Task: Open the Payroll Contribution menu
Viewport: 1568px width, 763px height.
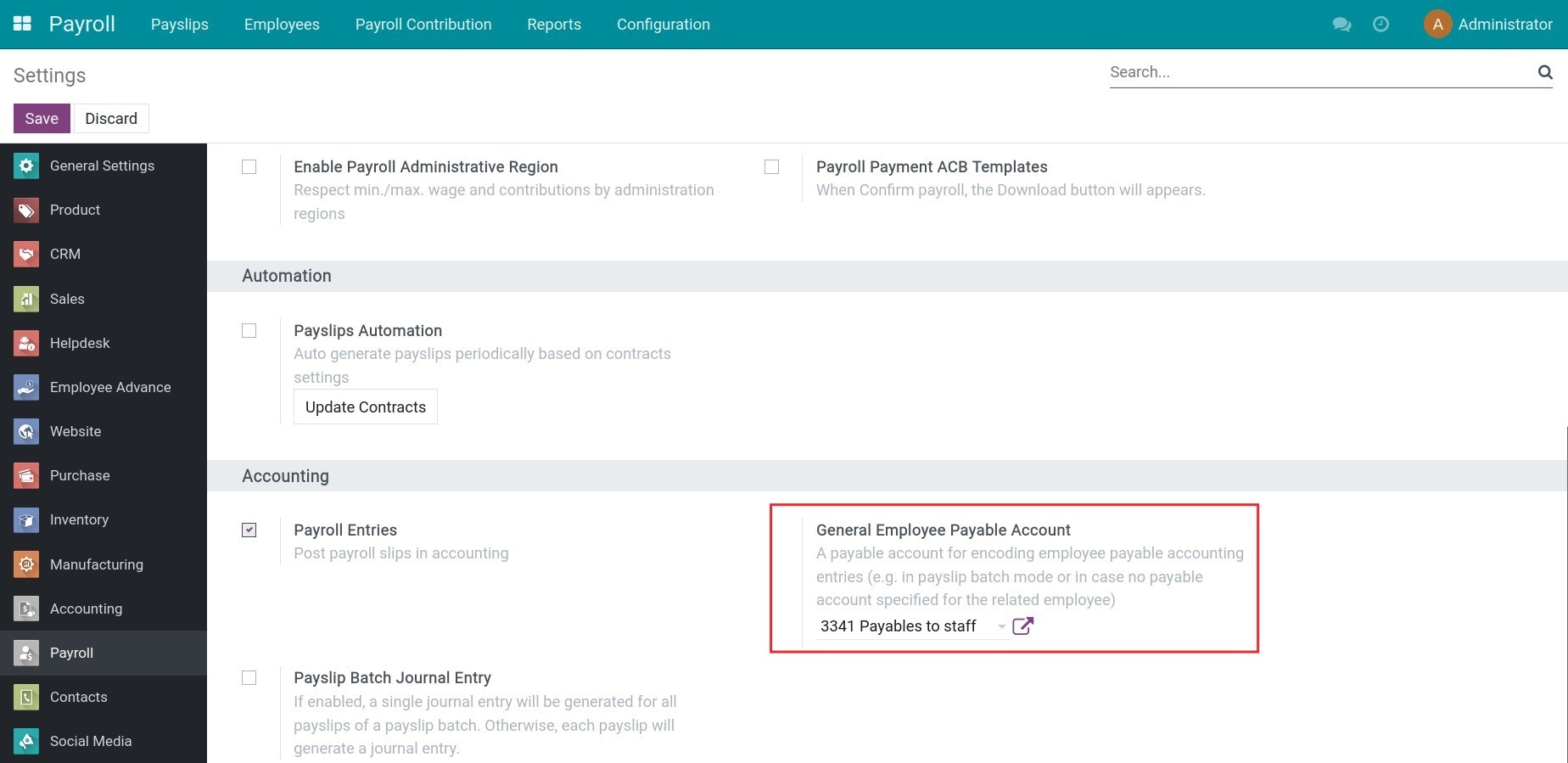Action: point(423,25)
